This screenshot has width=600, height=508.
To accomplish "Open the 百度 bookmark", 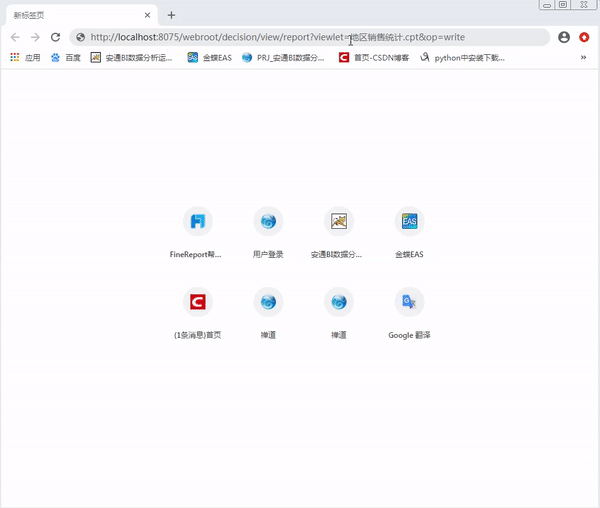I will tap(65, 58).
